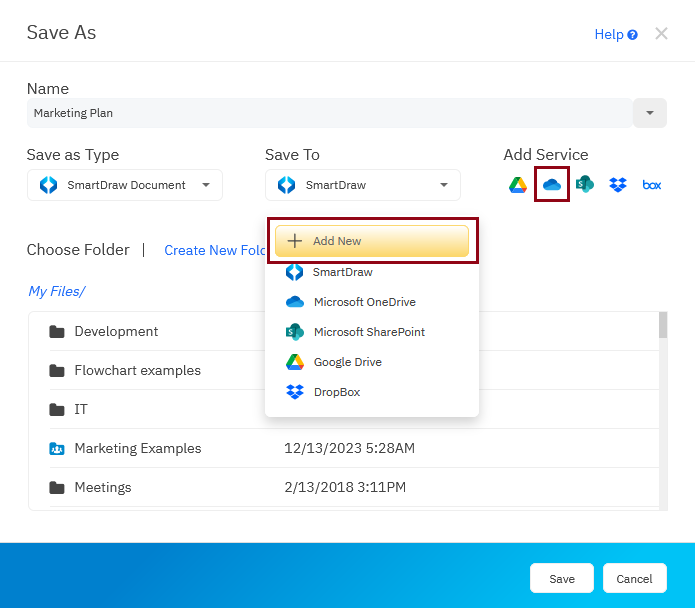
Task: Click the OneDrive cloud icon under Add Service
Action: [551, 185]
